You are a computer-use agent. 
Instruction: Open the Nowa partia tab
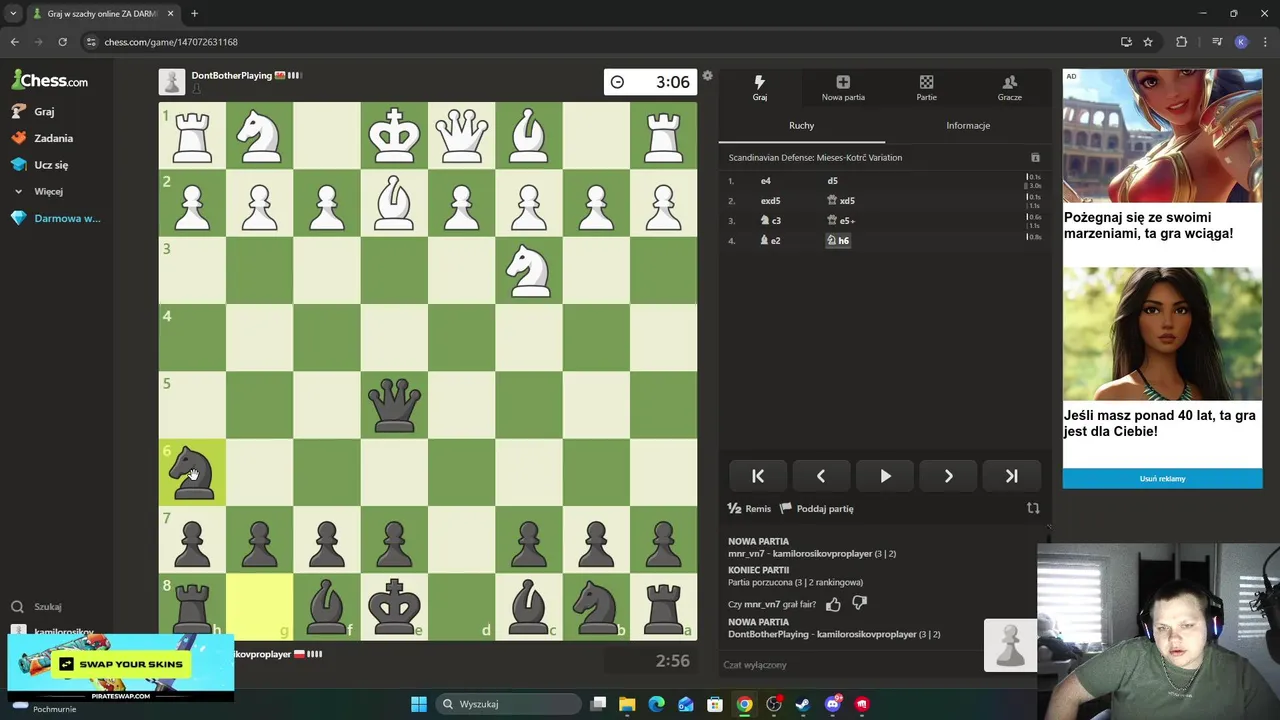click(x=843, y=88)
